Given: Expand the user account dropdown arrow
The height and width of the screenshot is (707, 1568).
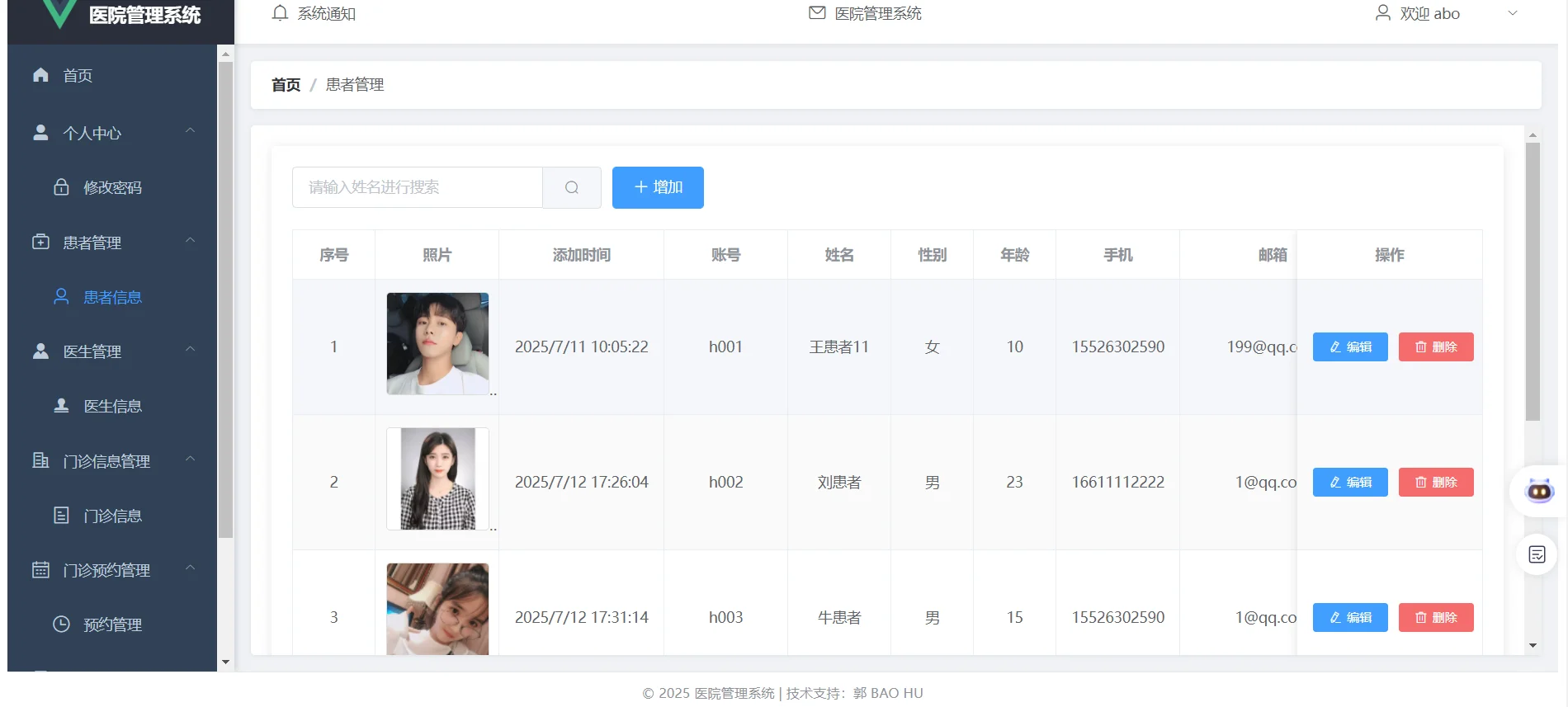Looking at the screenshot, I should point(1513,13).
